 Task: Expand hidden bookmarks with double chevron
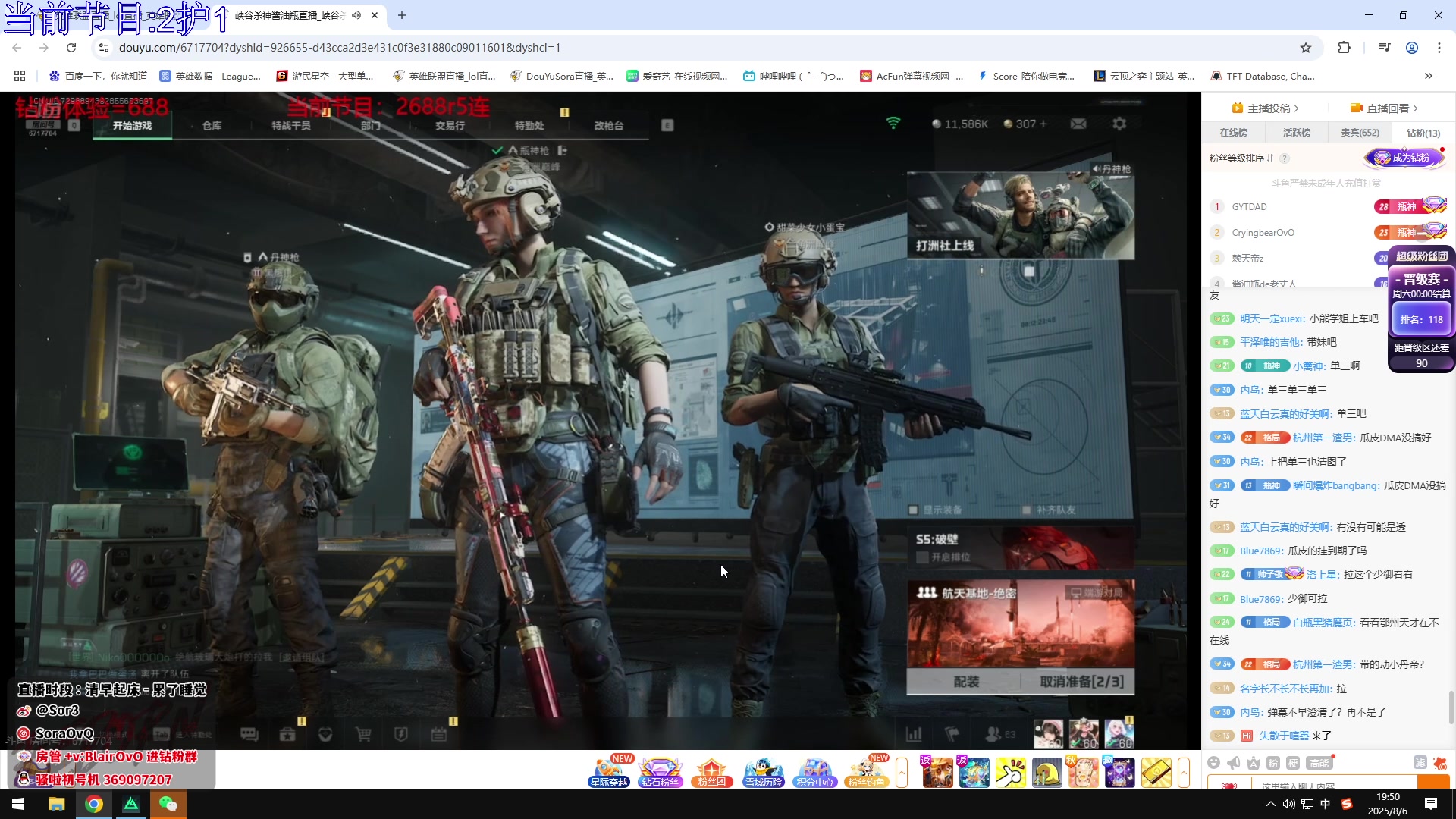click(x=1429, y=76)
